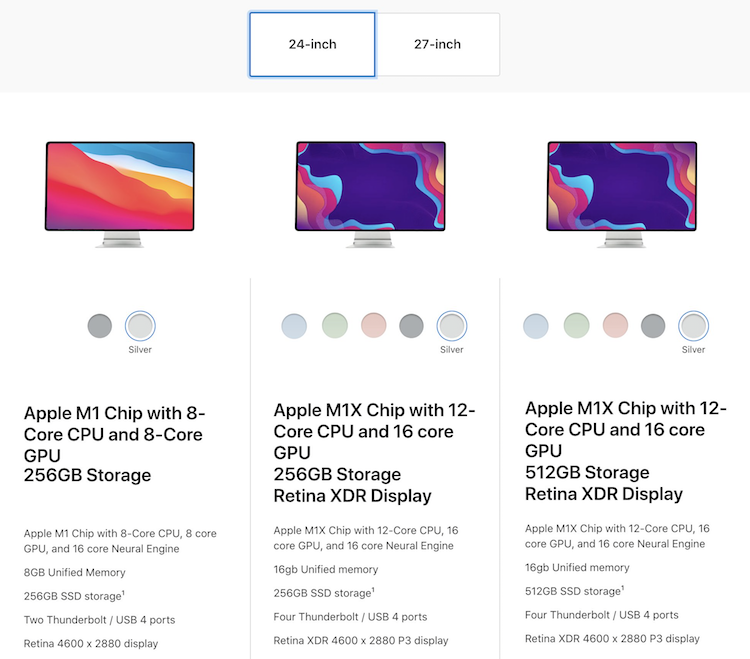Screen dimensions: 750x659
Task: Pick green color for M1X 256GB model
Action: (334, 326)
